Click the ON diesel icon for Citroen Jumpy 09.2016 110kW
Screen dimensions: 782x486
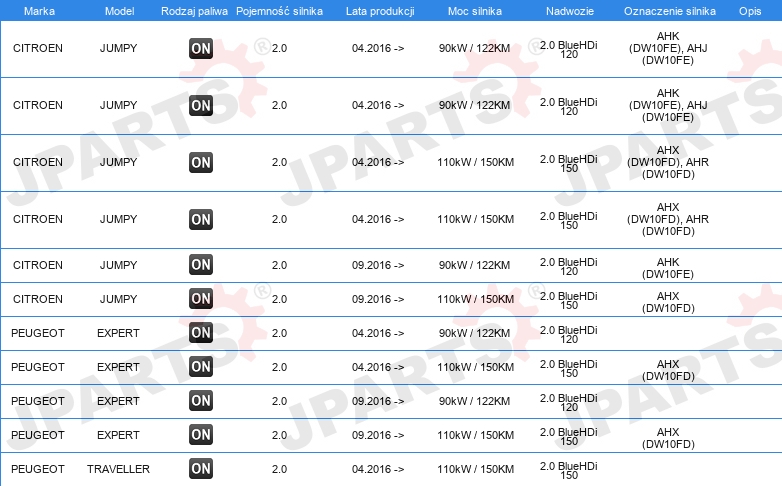[201, 298]
